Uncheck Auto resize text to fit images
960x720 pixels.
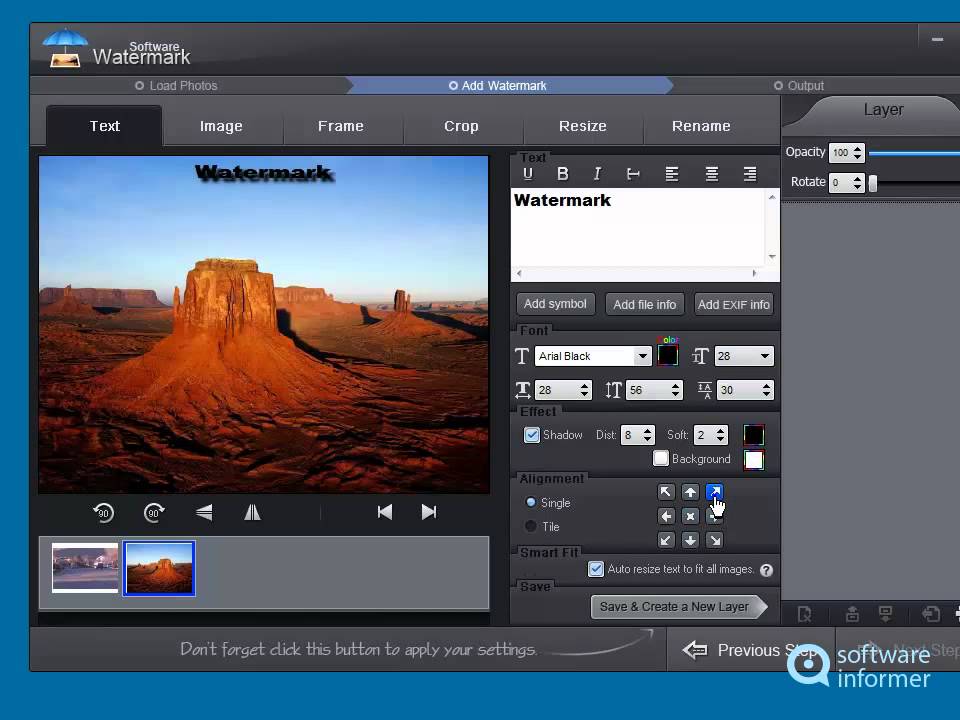(596, 569)
